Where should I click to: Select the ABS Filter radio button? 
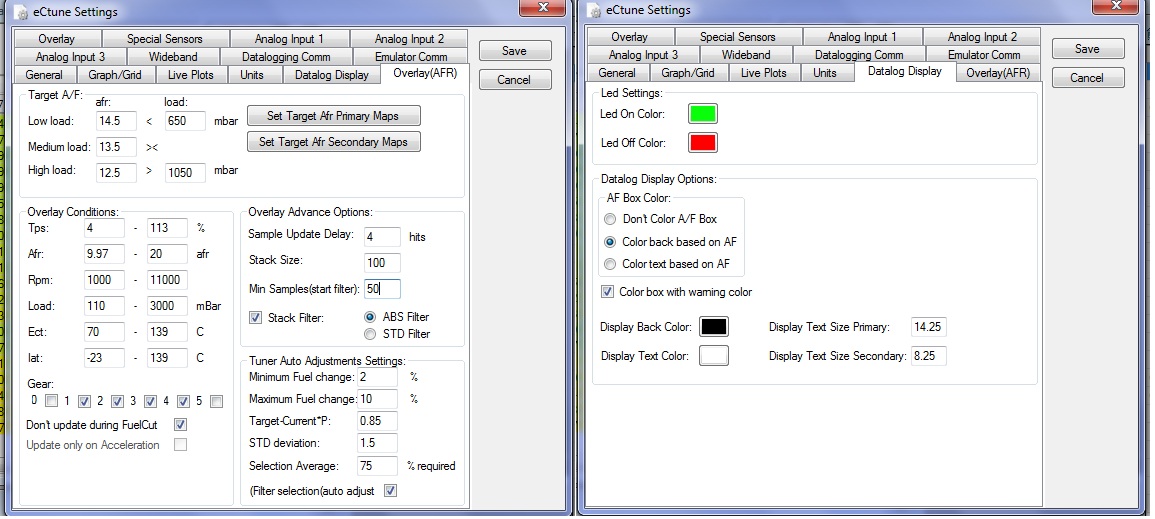(x=371, y=317)
